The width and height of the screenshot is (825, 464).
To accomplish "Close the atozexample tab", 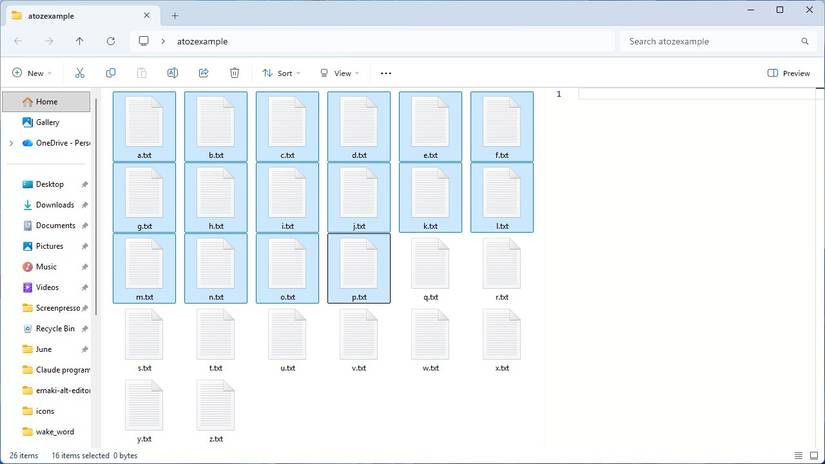I will click(x=147, y=16).
